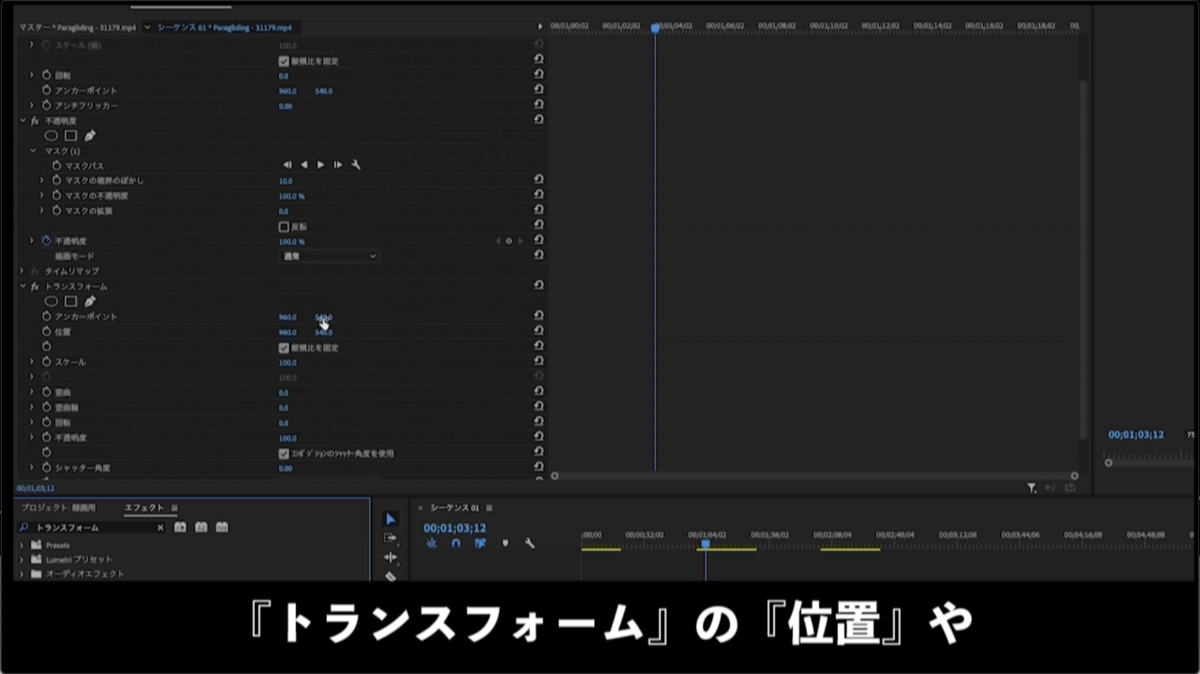Image resolution: width=1200 pixels, height=674 pixels.
Task: Click the 00;01;03;12 timecode field
Action: [x=455, y=527]
